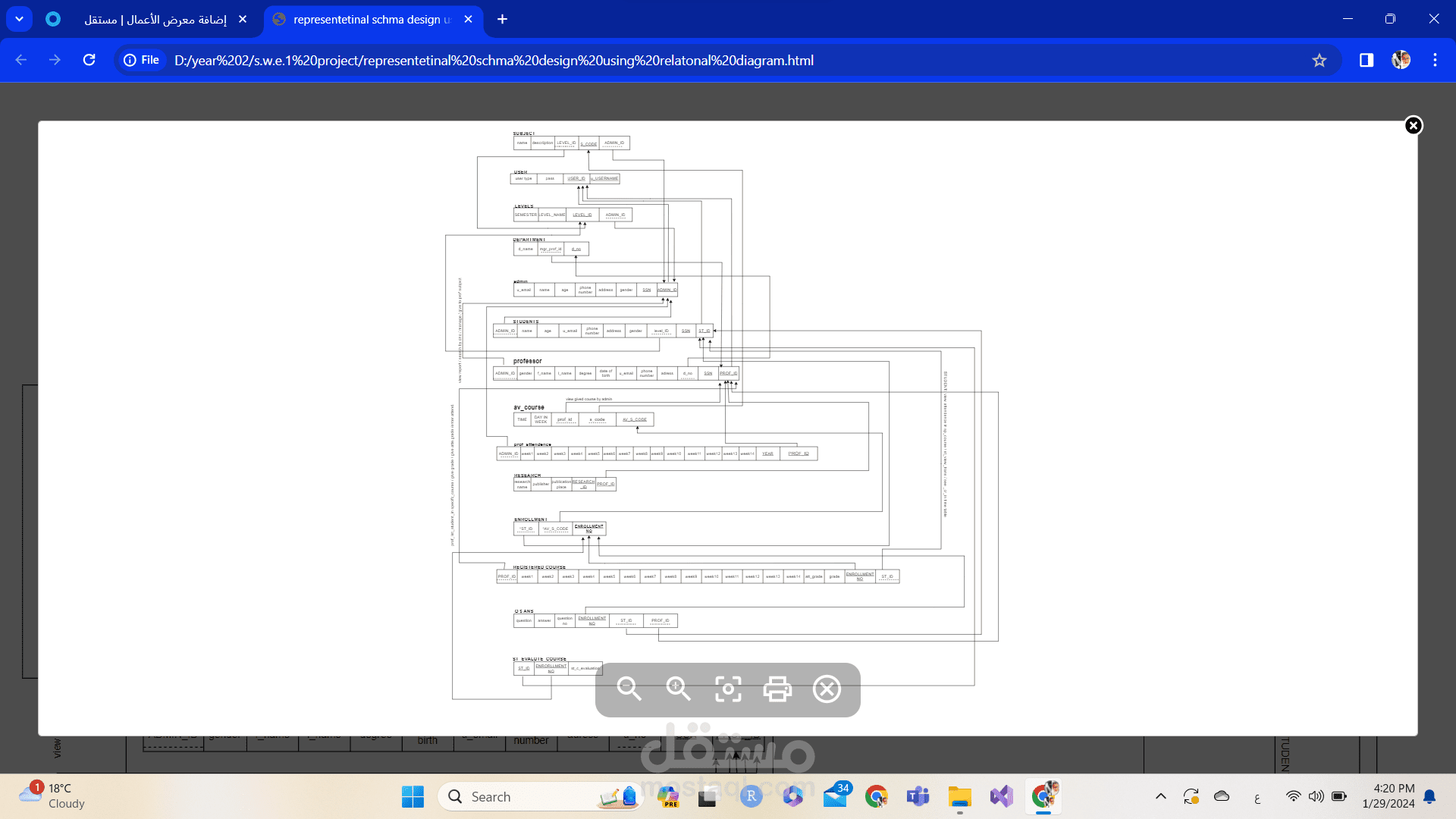Close the viewer from the bottom toolbar
Screen dimensions: 1456x819
[827, 689]
